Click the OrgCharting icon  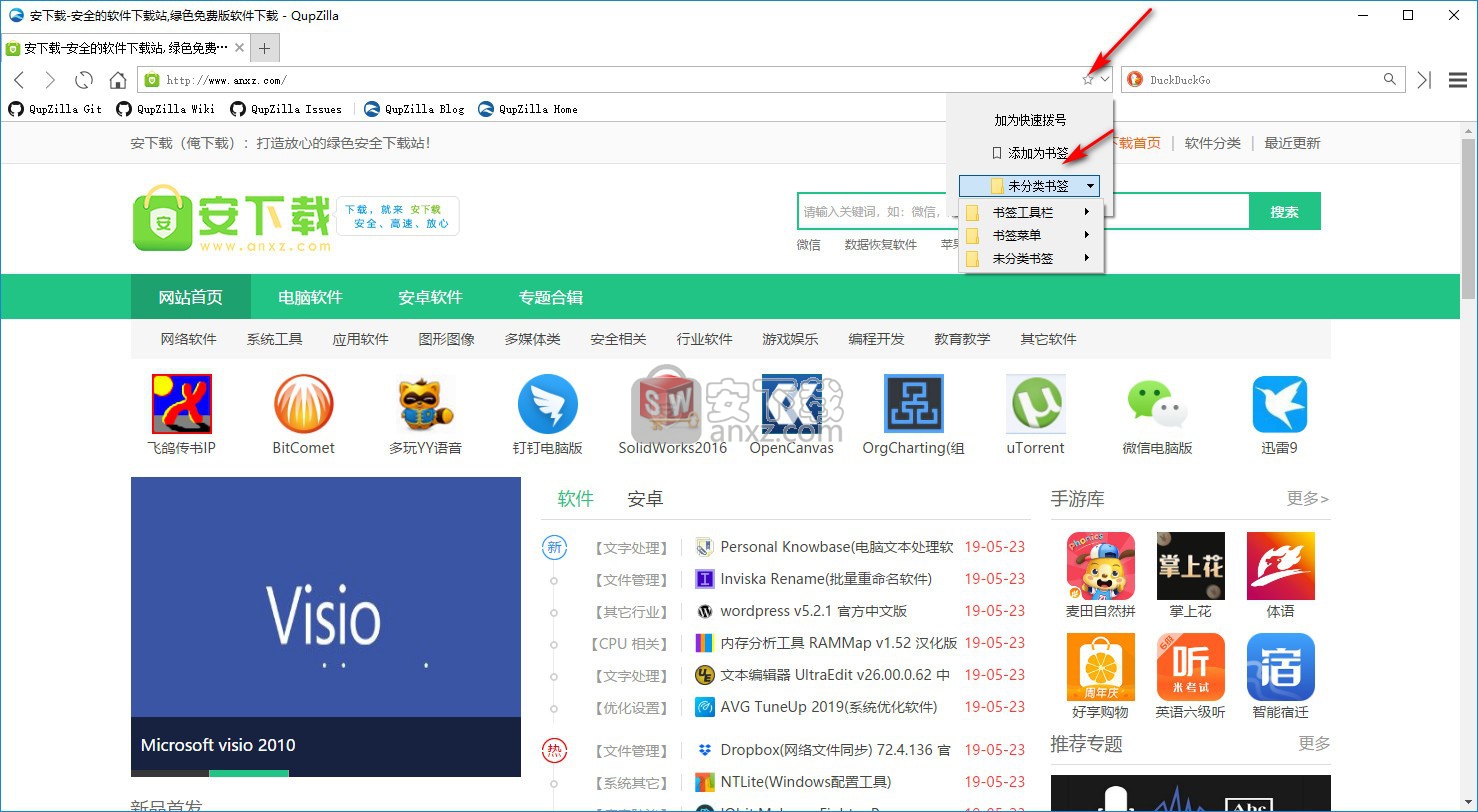(x=914, y=404)
